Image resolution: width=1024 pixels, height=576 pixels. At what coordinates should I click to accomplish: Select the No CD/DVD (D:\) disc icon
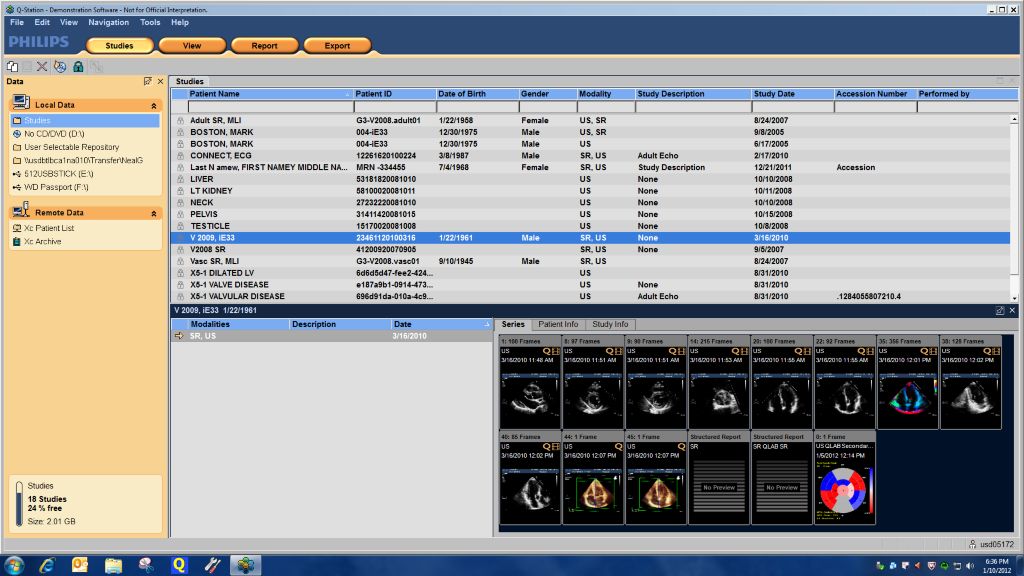(17, 134)
